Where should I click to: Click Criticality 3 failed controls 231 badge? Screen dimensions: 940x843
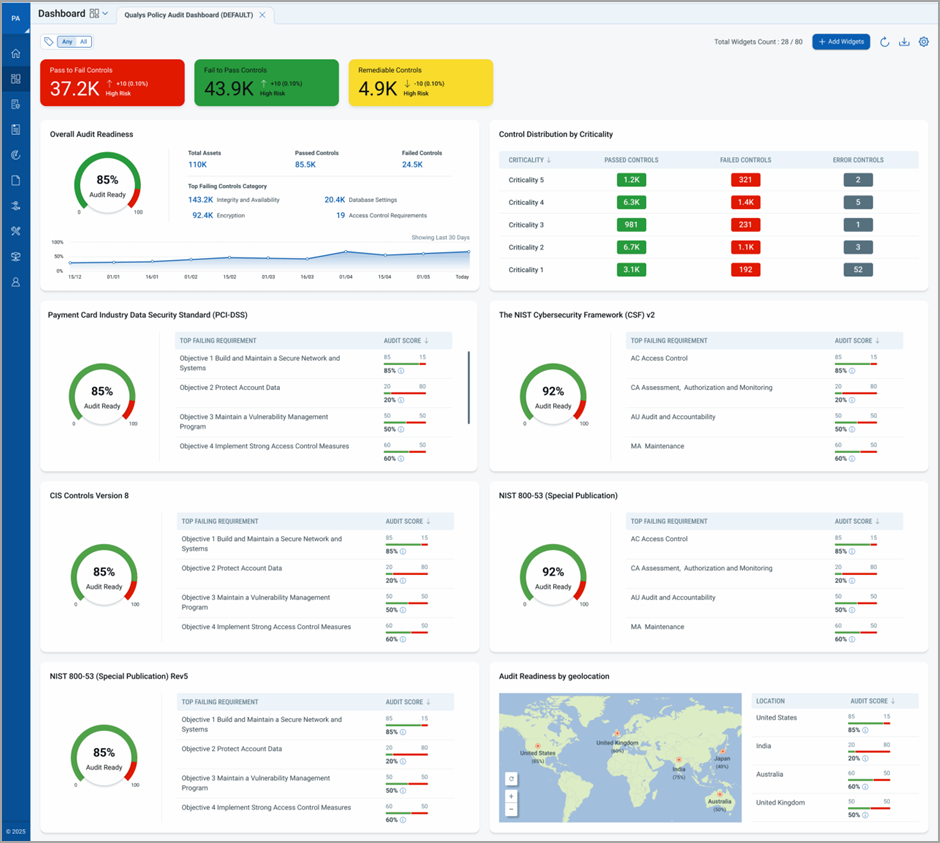pyautogui.click(x=745, y=225)
